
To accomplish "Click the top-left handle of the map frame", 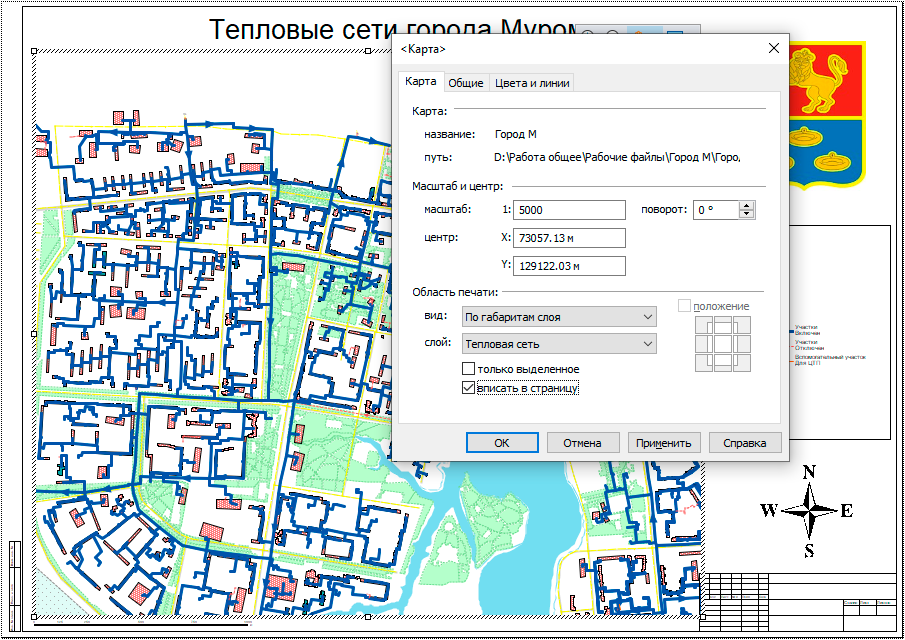I will pos(35,51).
